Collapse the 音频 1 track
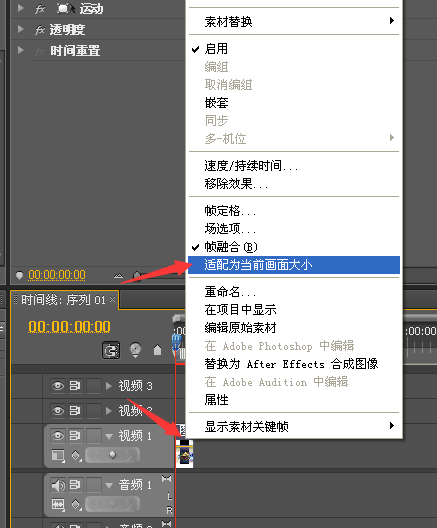This screenshot has width=437, height=528. [x=109, y=486]
